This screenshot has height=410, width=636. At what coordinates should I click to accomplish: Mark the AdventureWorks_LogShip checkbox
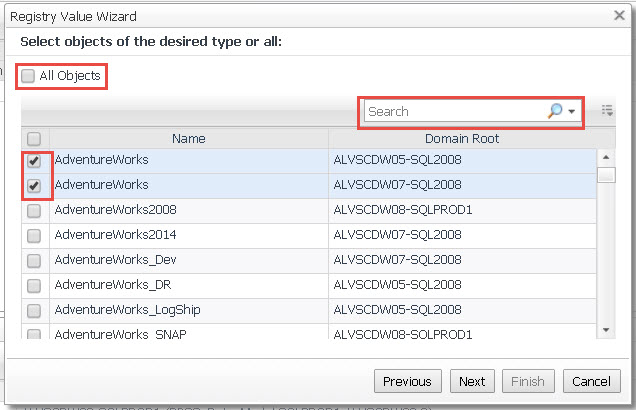pyautogui.click(x=34, y=310)
